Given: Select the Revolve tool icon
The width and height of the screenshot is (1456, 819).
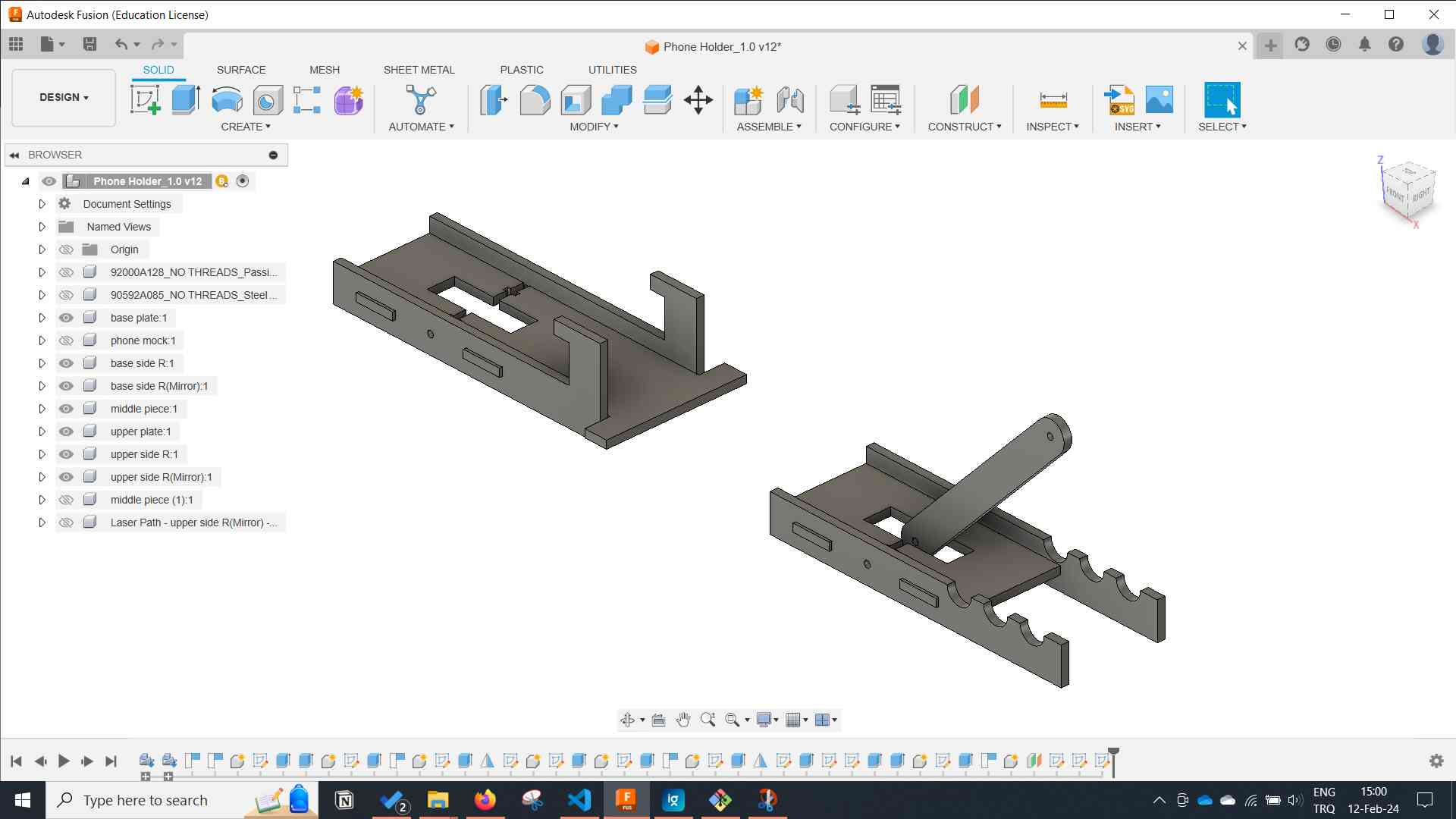Looking at the screenshot, I should tap(227, 100).
